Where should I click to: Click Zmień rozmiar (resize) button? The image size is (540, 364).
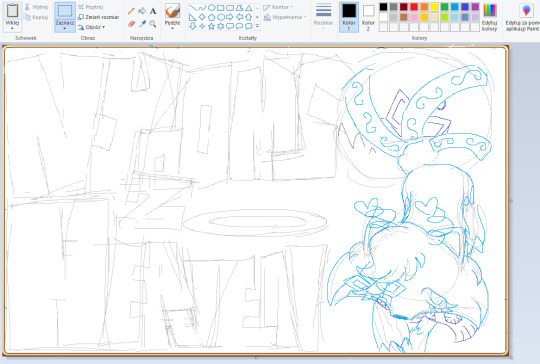coord(98,17)
